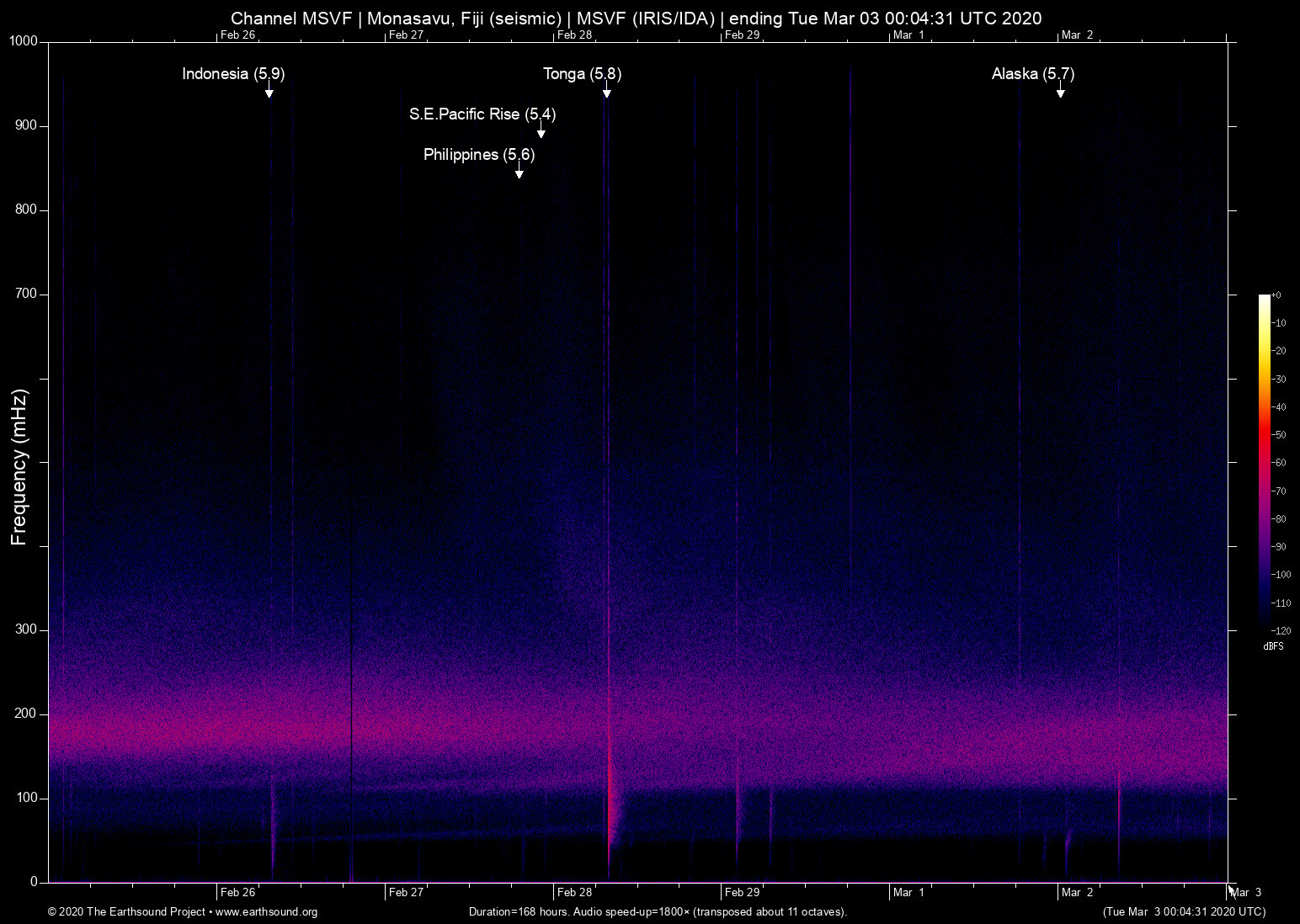The height and width of the screenshot is (924, 1300).
Task: Select the -120 value on the color scale
Action: (x=1281, y=631)
